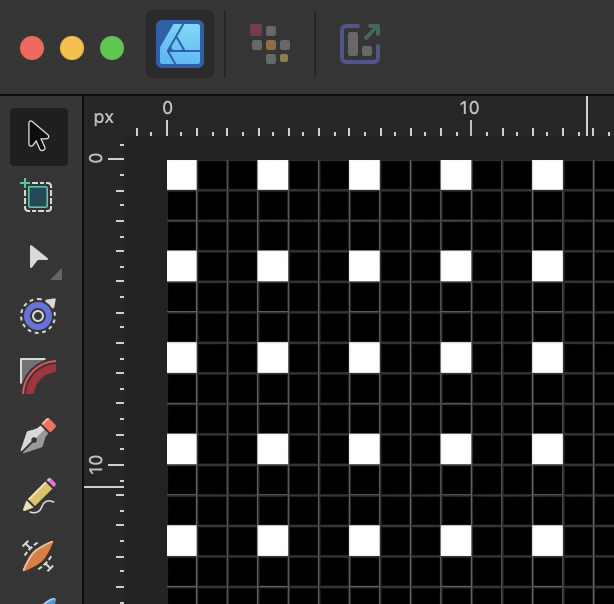Select the Corner tool

click(38, 376)
